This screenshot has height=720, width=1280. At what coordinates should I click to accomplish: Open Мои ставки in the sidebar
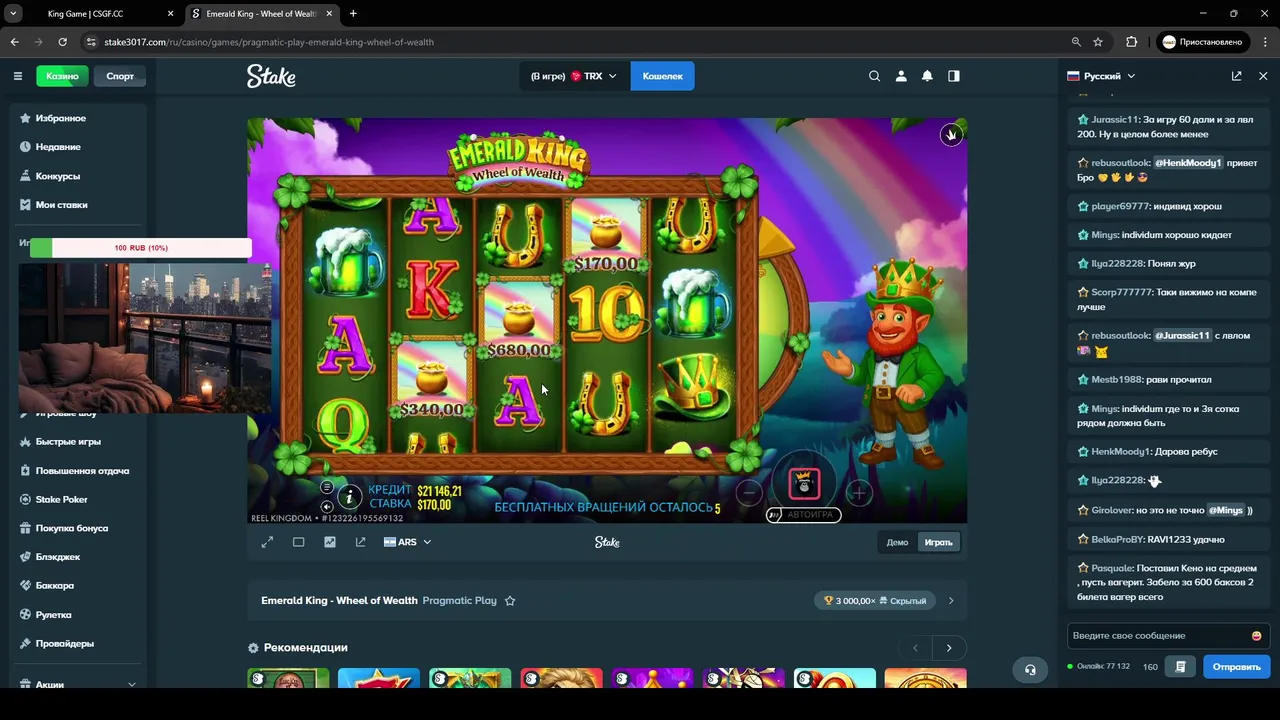[78, 205]
